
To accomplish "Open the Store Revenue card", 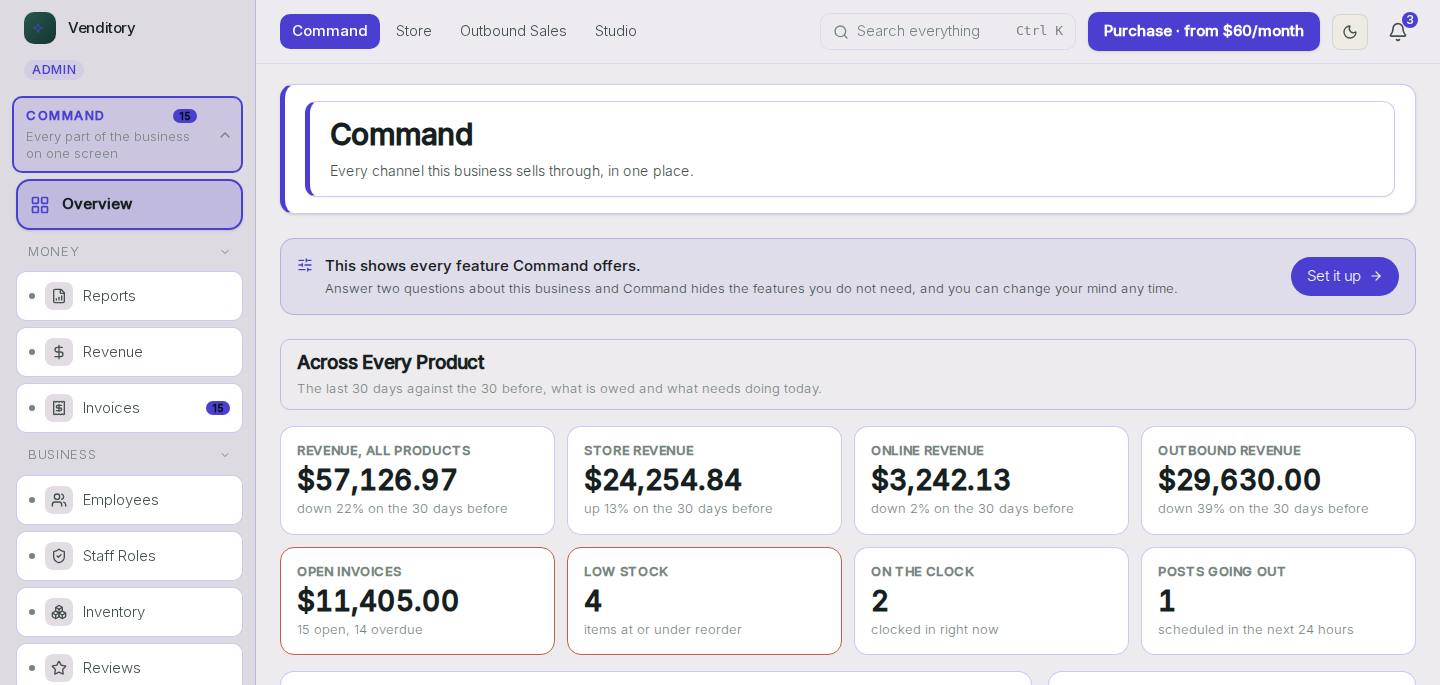I will click(x=704, y=481).
